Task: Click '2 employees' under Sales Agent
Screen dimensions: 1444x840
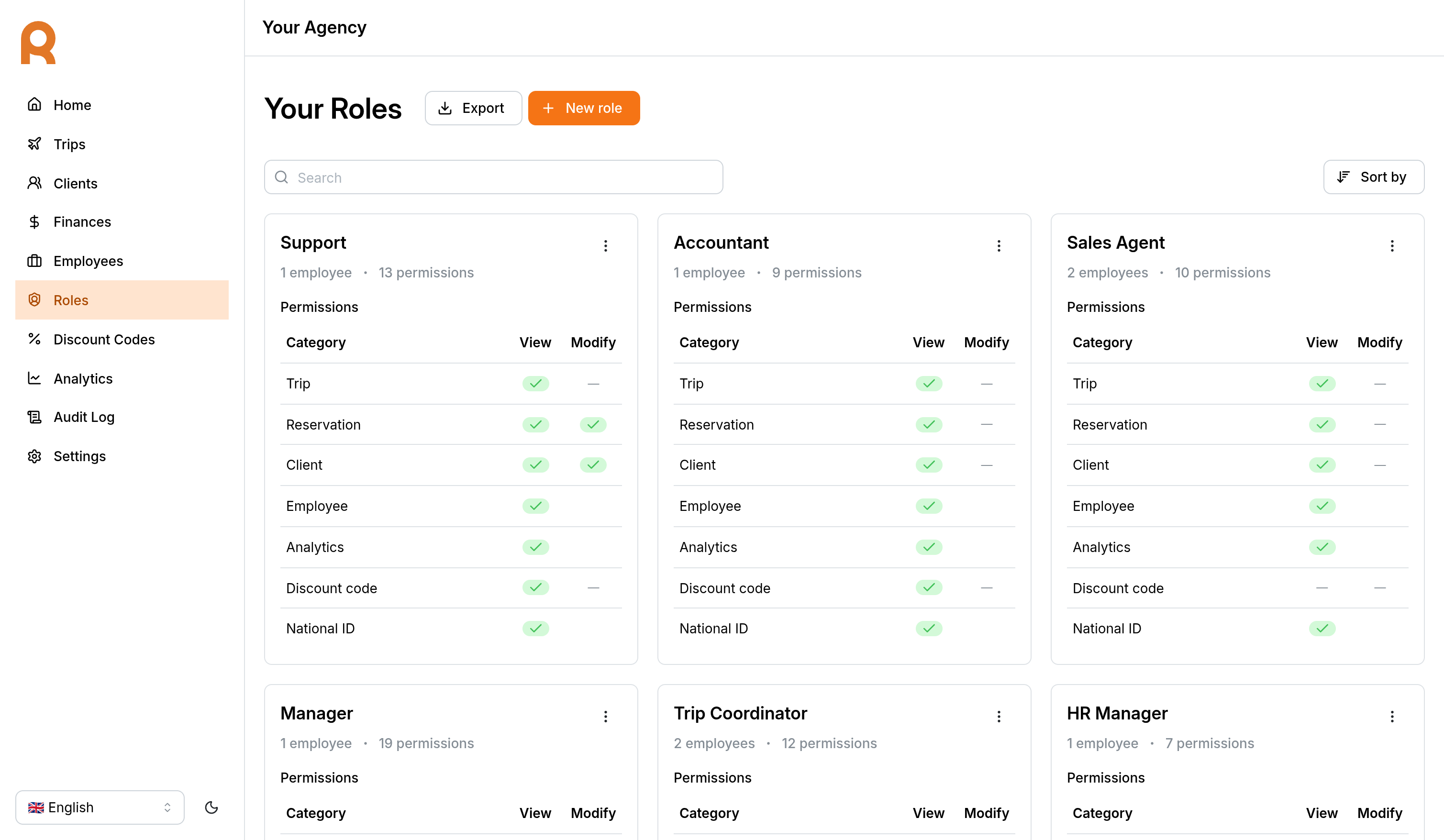Action: (x=1107, y=273)
